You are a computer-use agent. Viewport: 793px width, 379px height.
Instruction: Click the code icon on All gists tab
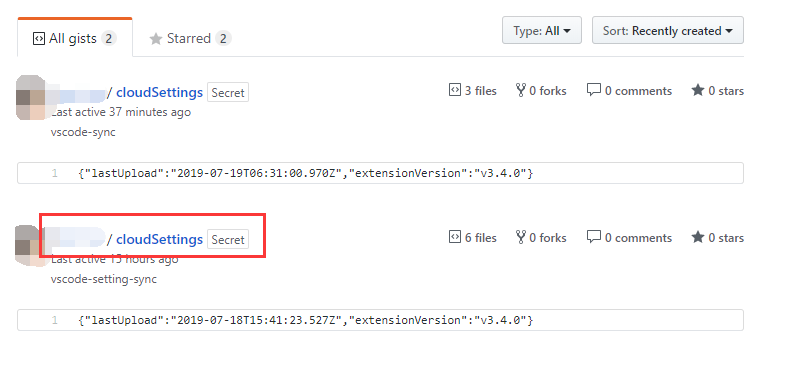tap(38, 38)
